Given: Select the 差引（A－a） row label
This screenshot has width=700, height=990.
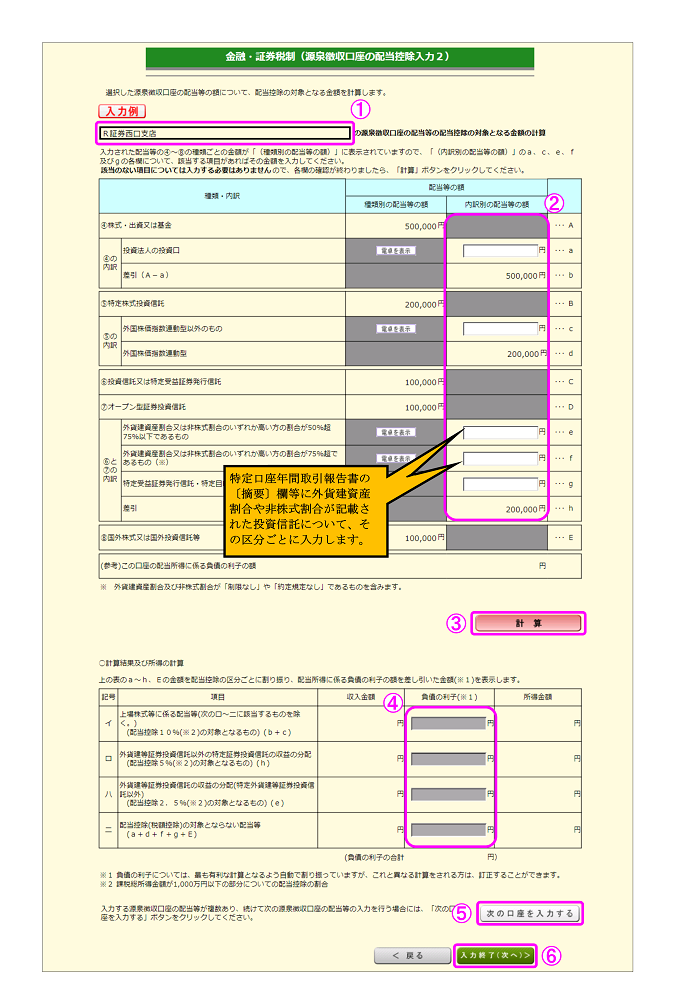Looking at the screenshot, I should 146,275.
